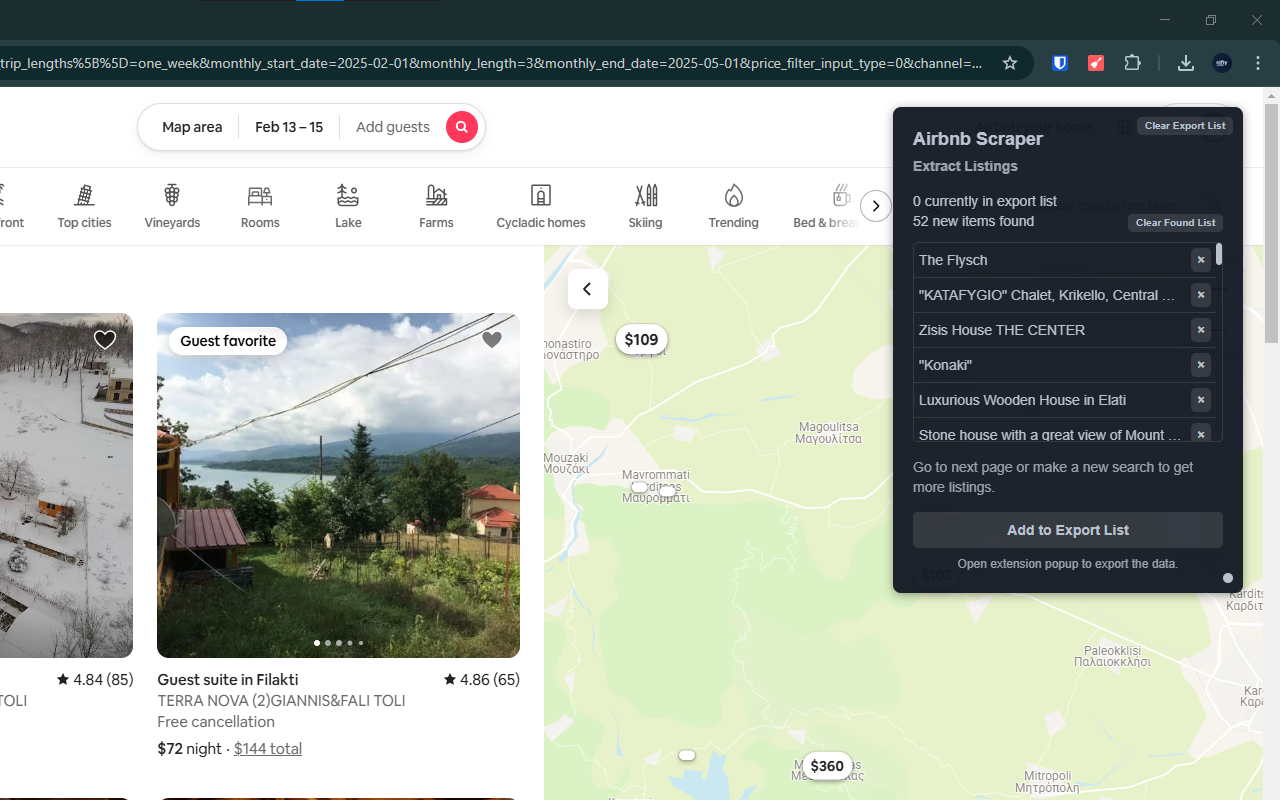The height and width of the screenshot is (800, 1280).
Task: Open the Filakti guest suite photo
Action: tap(338, 485)
